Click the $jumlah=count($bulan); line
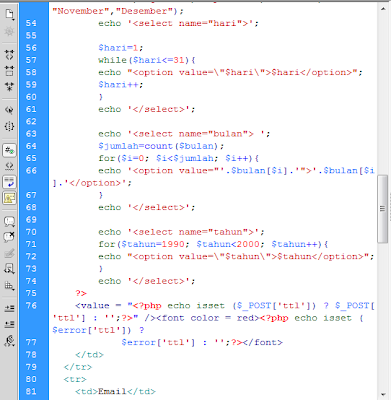391x400 pixels. coord(161,146)
